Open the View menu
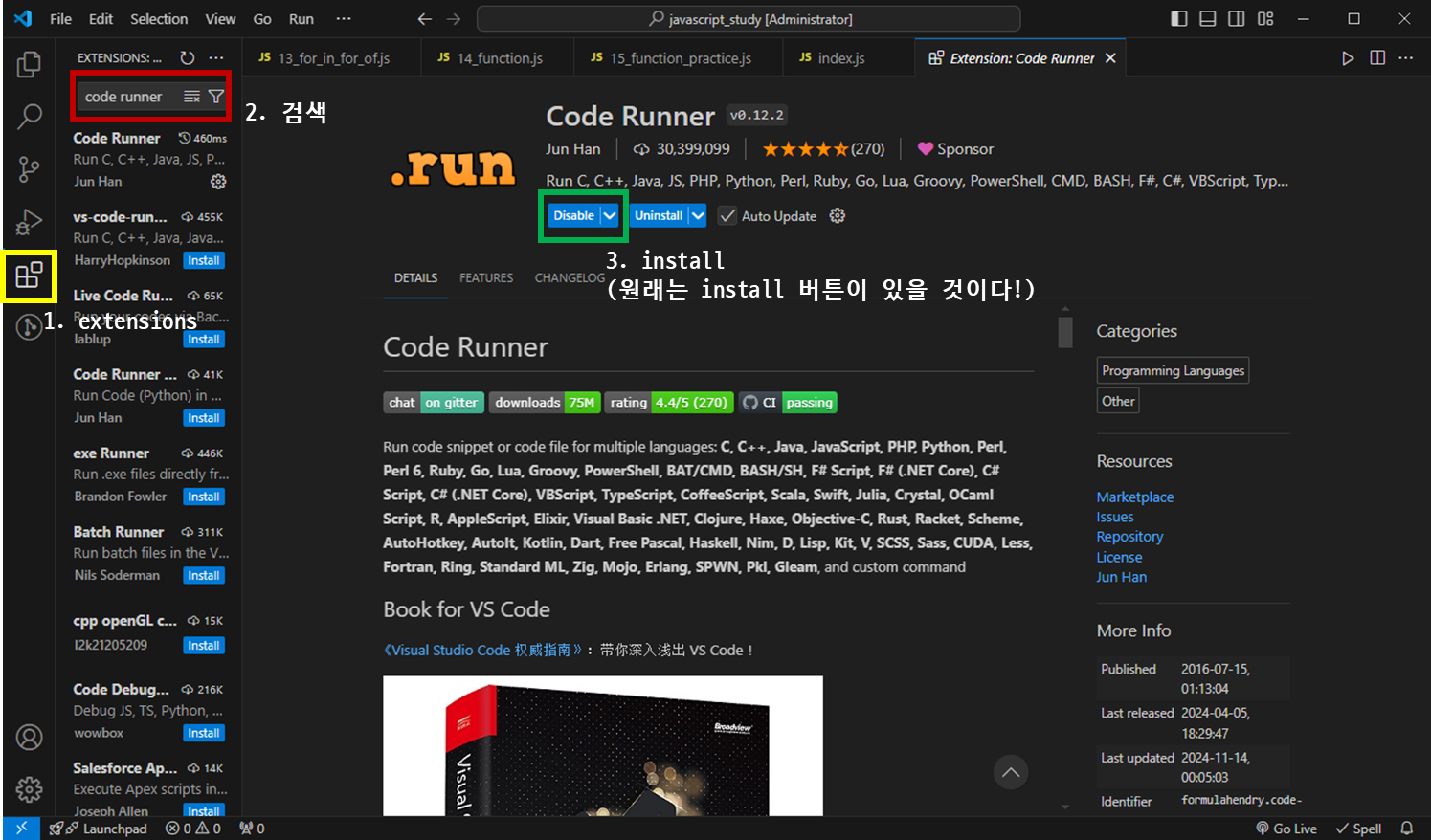 220,19
